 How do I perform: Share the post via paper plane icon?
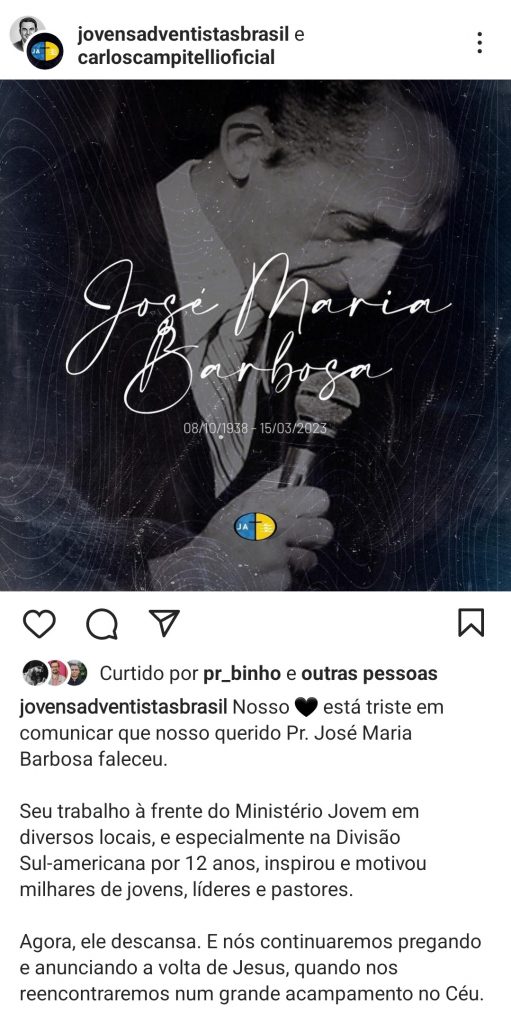pos(164,622)
